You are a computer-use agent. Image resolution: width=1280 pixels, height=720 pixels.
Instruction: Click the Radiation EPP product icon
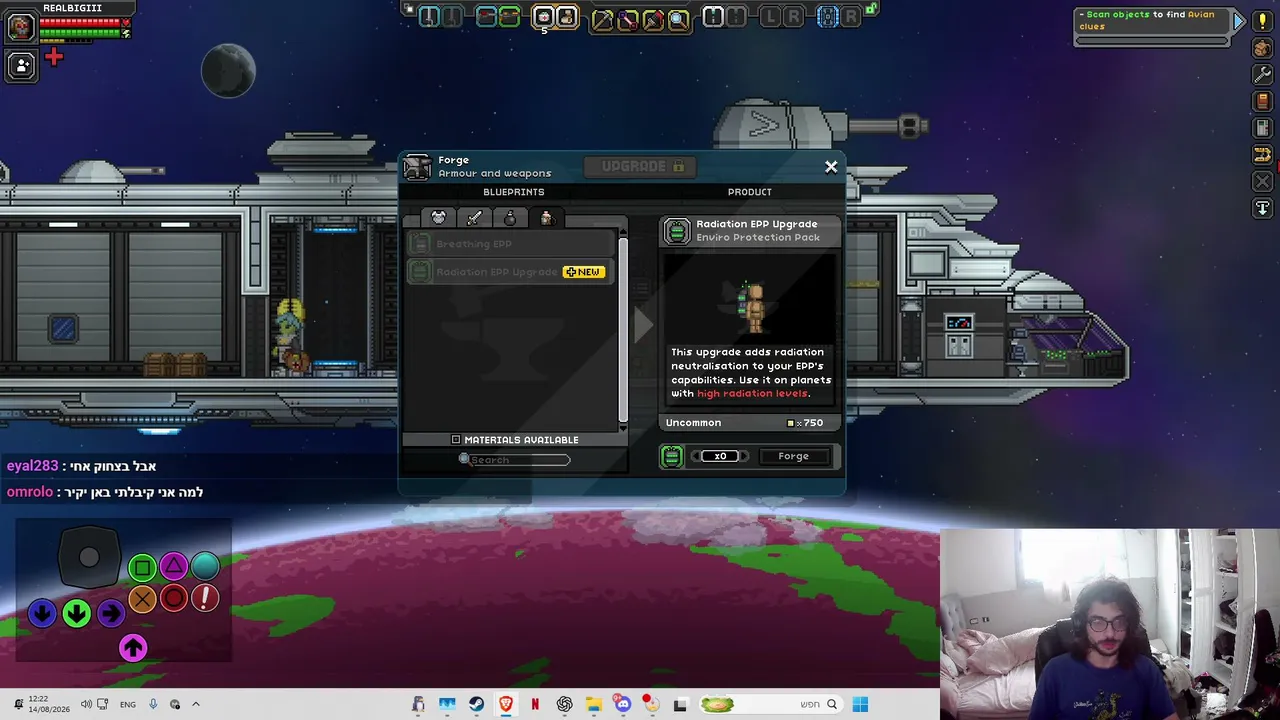[x=677, y=231]
